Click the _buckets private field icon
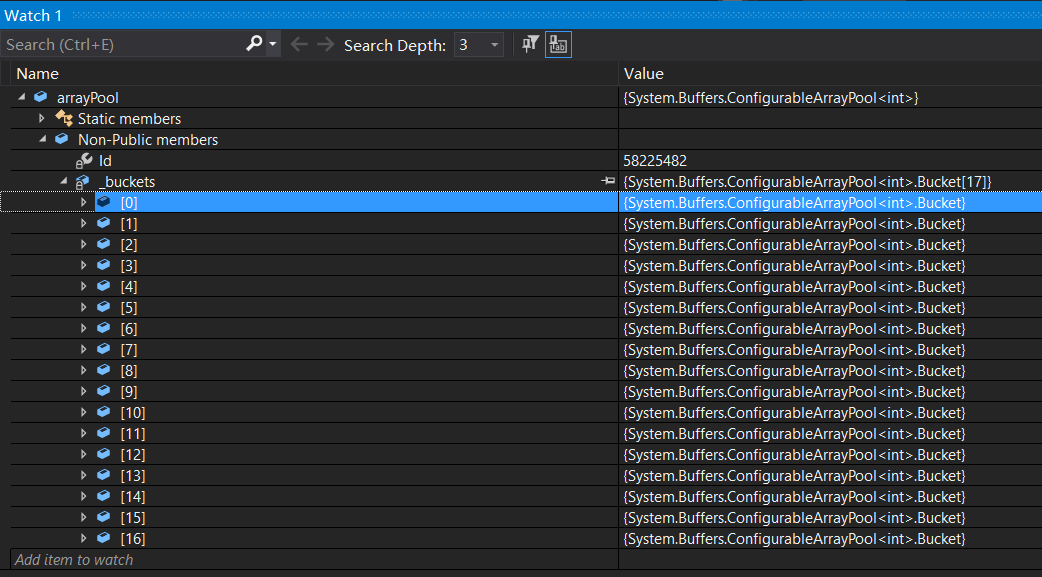1042x577 pixels. 83,181
